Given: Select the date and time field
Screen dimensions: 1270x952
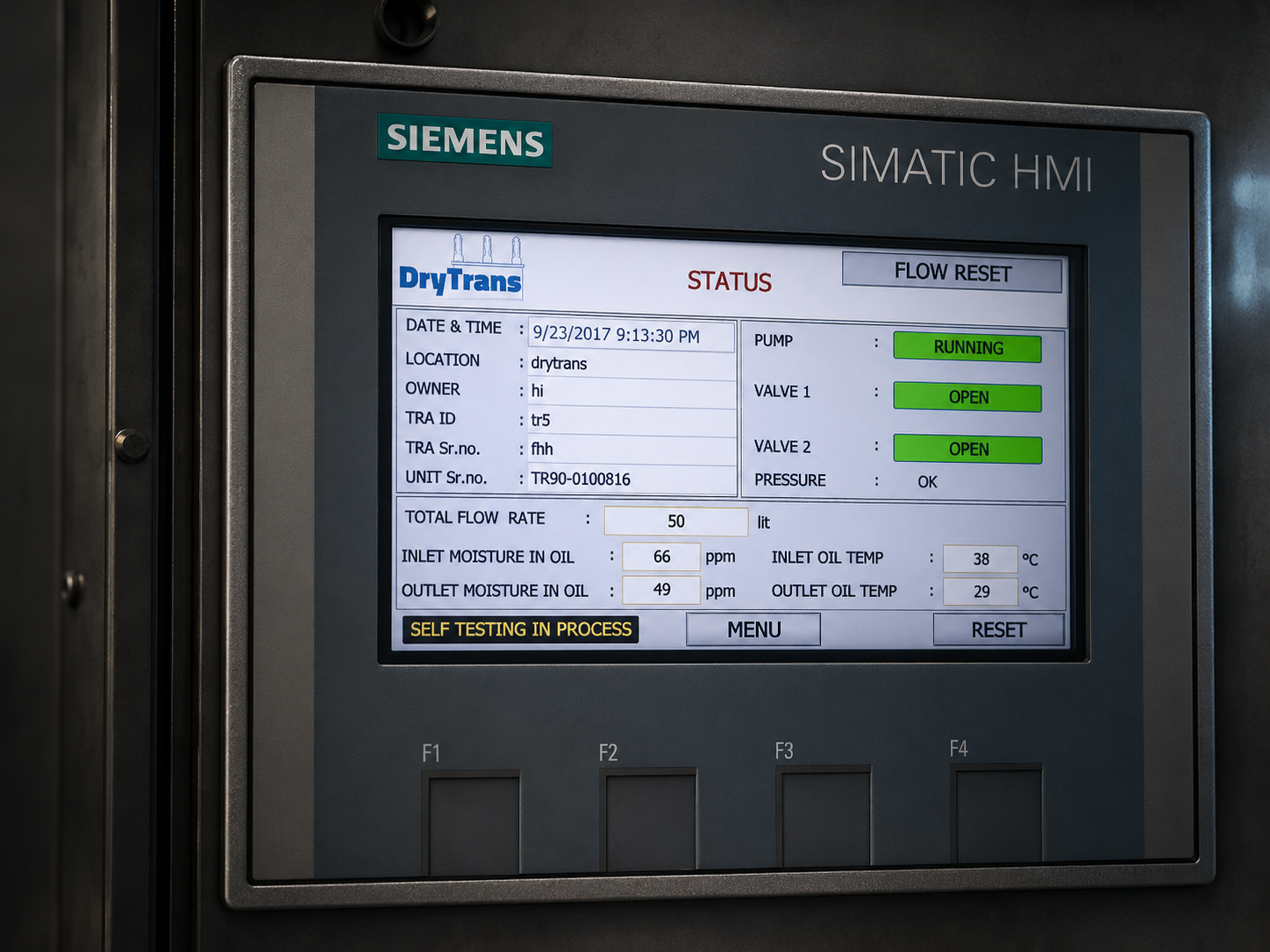Looking at the screenshot, I should [x=631, y=335].
